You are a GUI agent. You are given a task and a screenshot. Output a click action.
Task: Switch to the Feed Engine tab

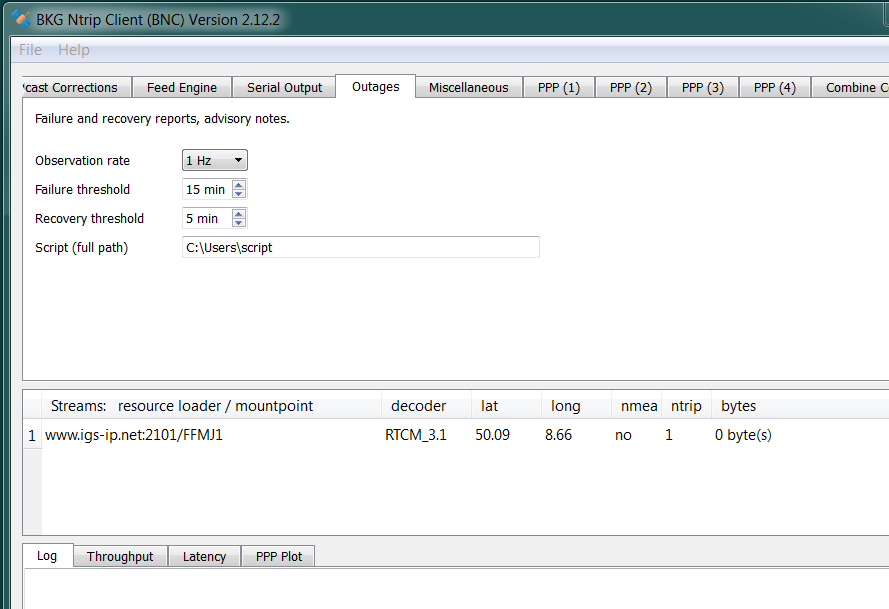tap(181, 88)
